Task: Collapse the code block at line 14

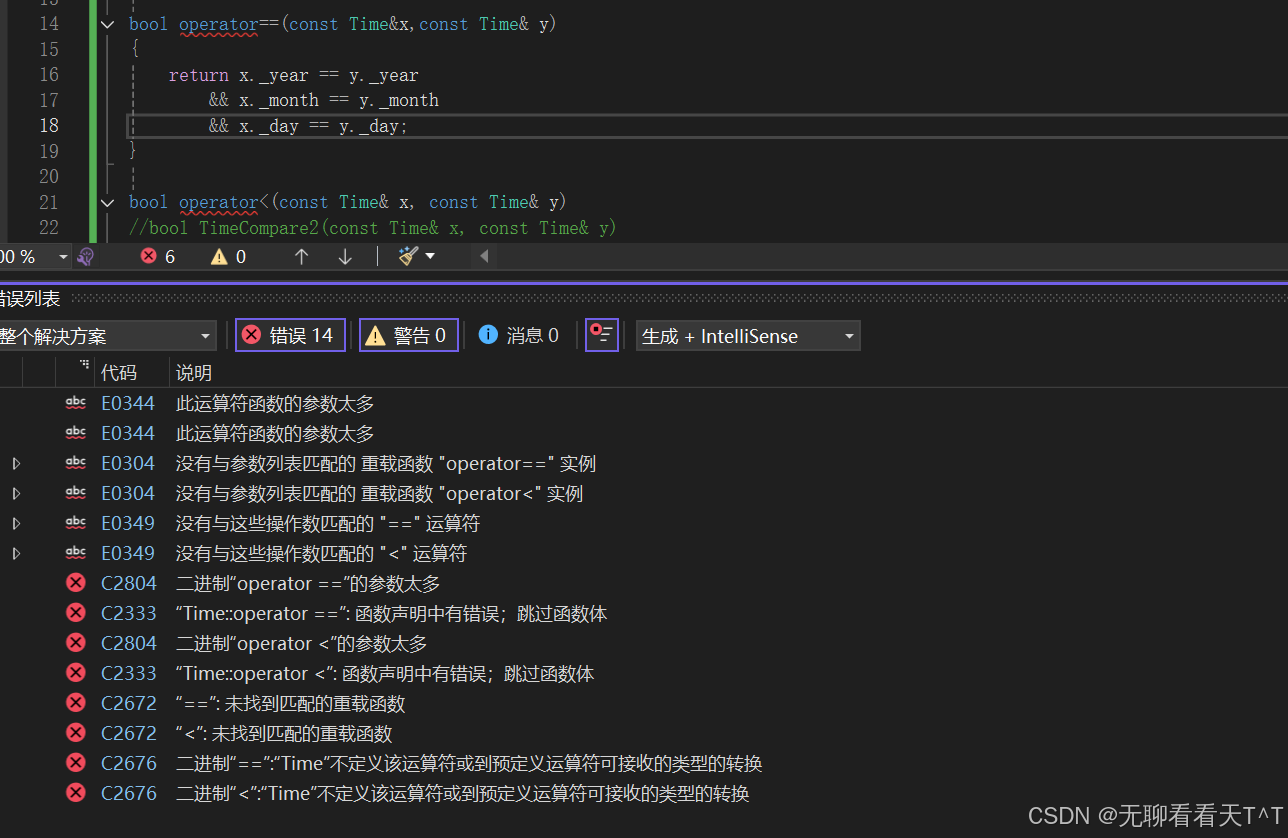Action: point(107,23)
